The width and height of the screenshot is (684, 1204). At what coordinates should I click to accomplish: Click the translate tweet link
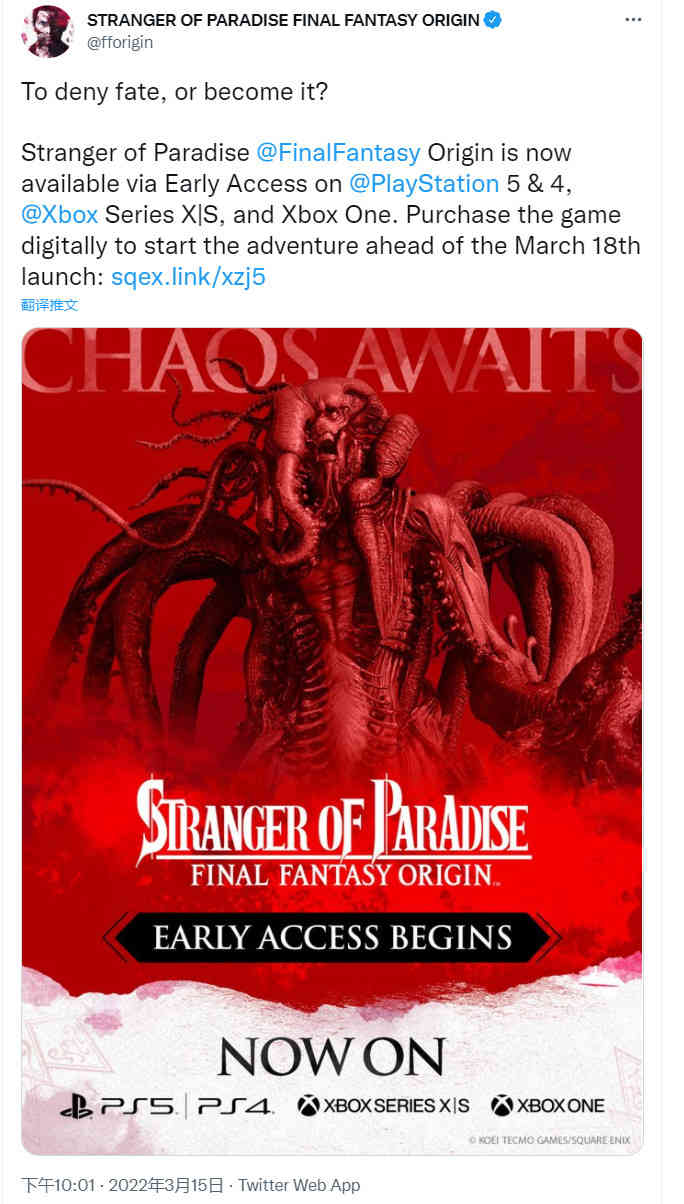coord(49,304)
